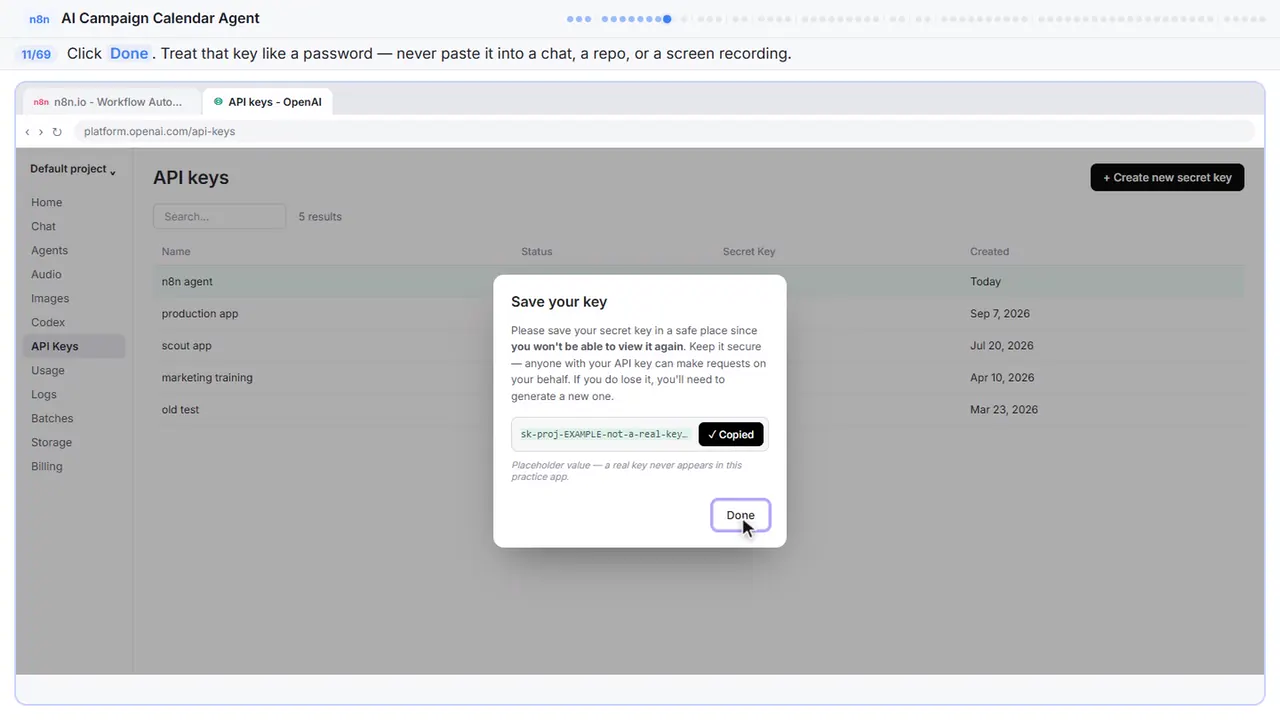Open Usage in the sidebar
The image size is (1280, 720).
[48, 370]
